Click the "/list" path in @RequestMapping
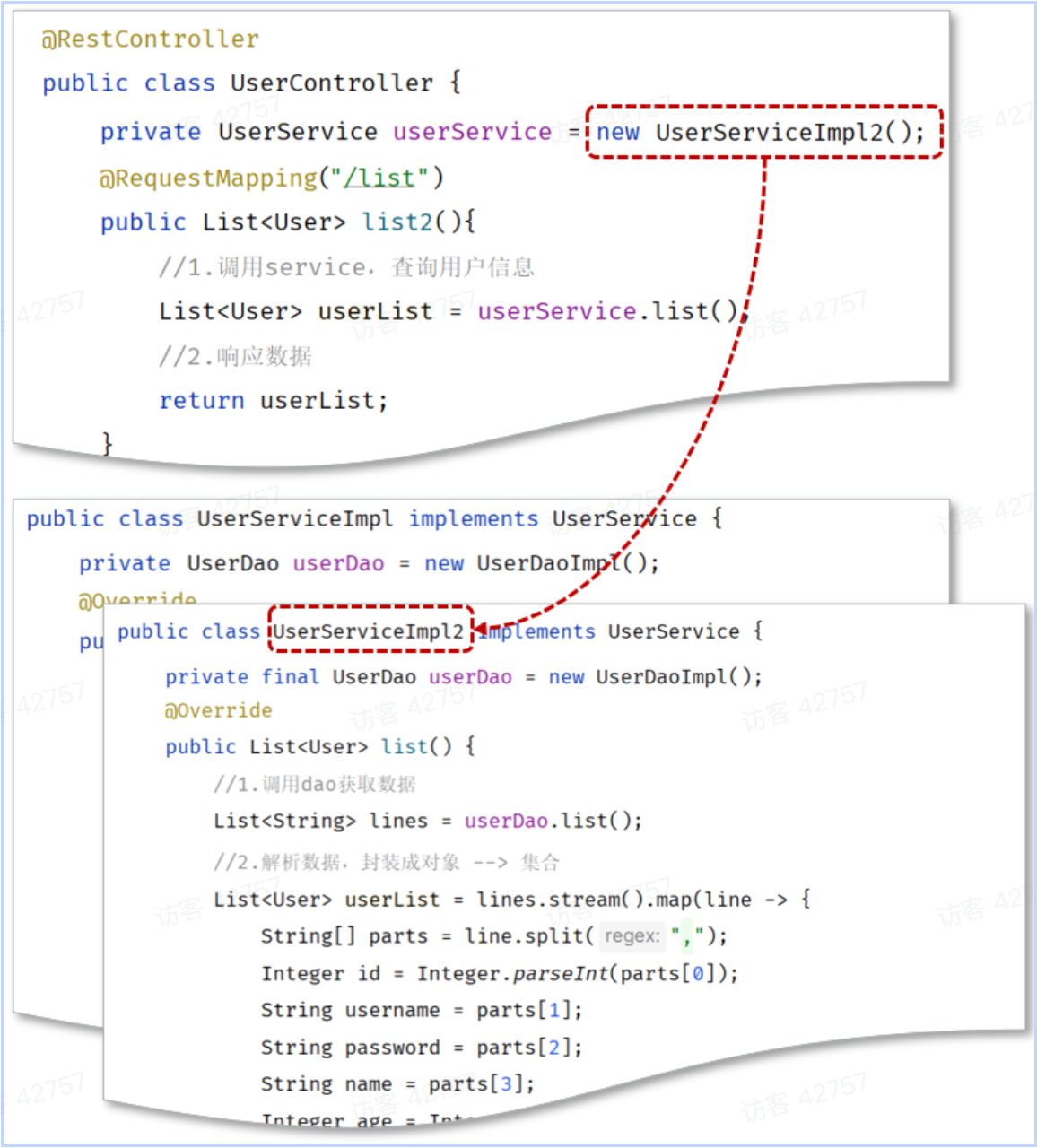 380,178
